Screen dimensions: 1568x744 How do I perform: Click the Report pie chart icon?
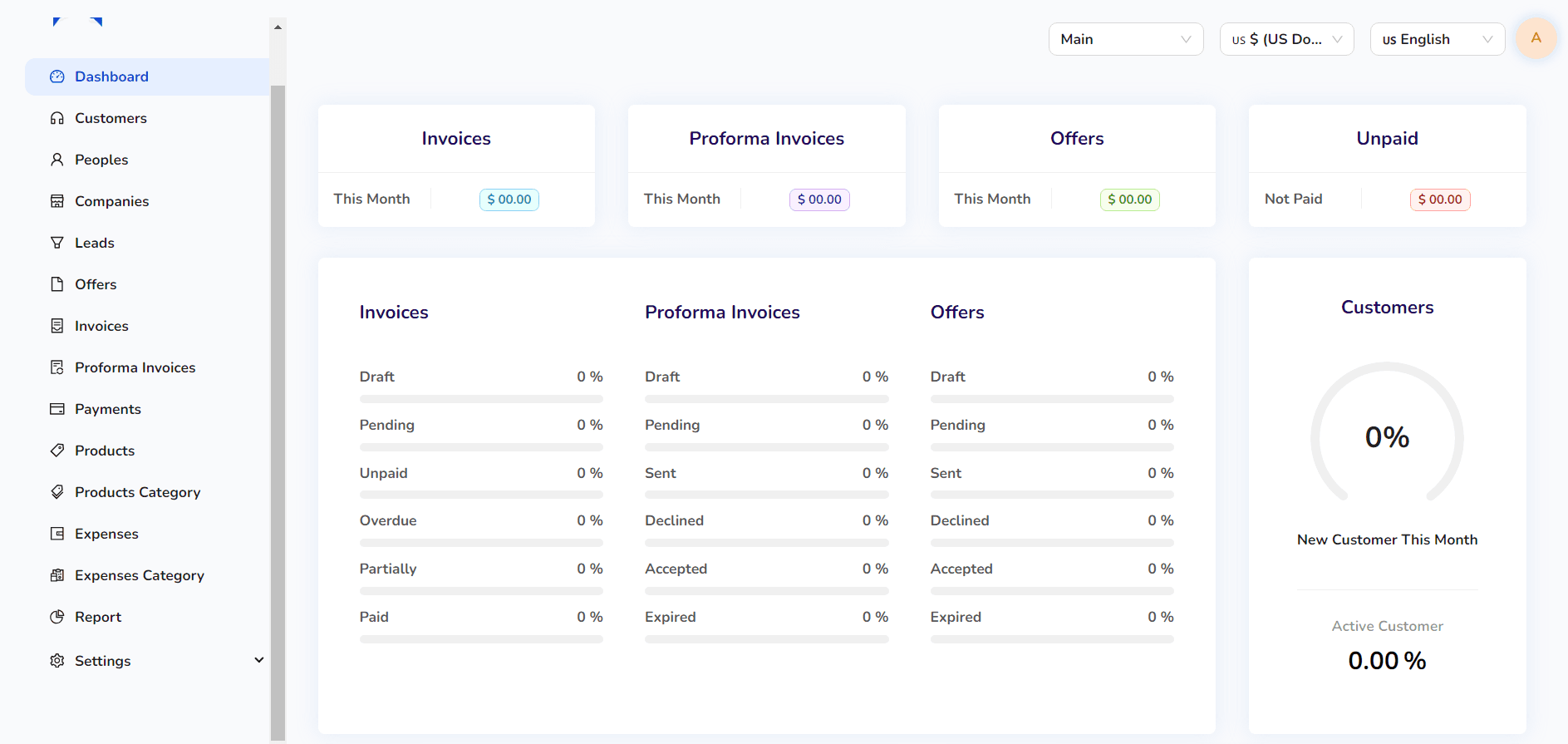coord(57,617)
